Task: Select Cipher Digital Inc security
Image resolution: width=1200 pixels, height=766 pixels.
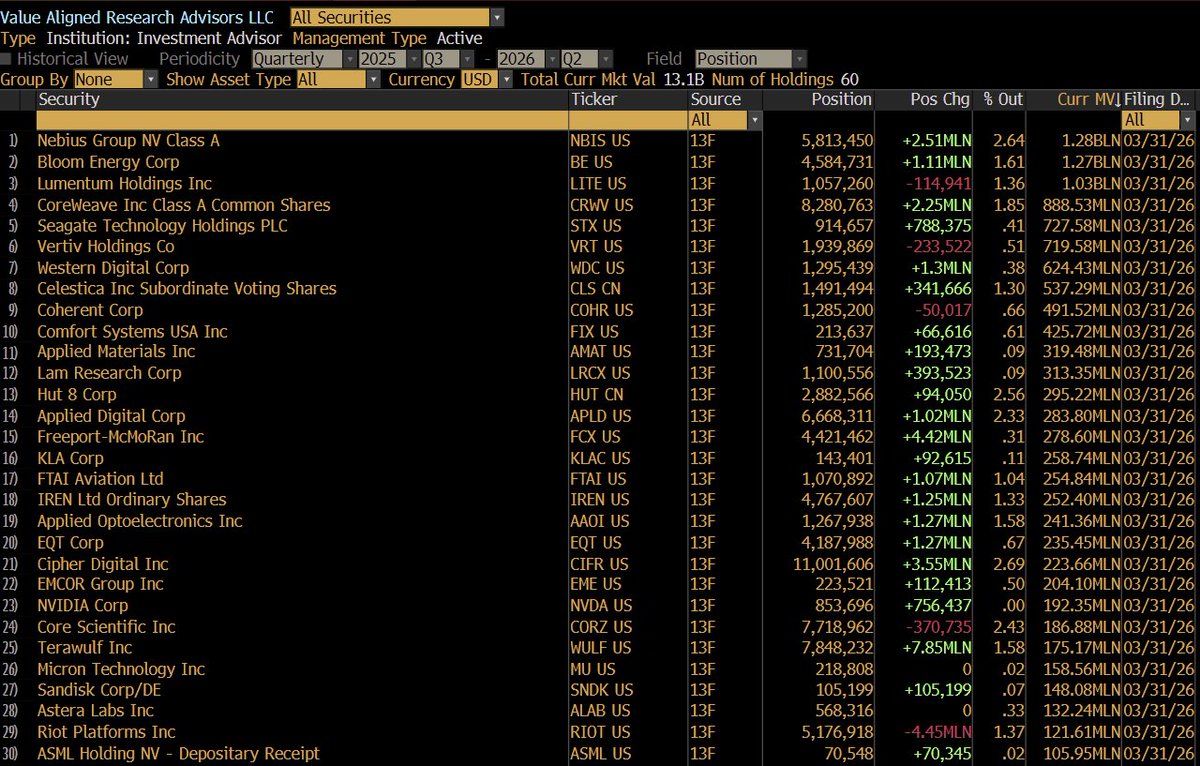Action: 103,564
